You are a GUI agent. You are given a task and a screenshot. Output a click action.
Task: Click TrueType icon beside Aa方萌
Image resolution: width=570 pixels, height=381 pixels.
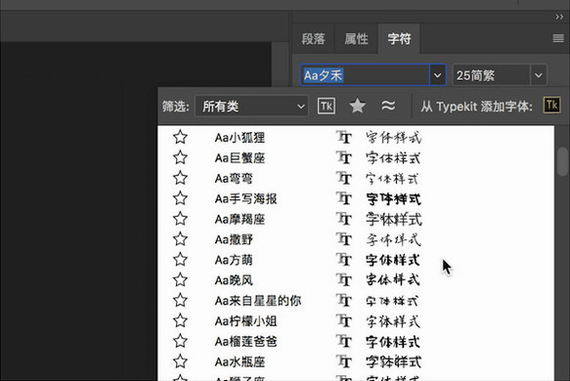[x=344, y=260]
